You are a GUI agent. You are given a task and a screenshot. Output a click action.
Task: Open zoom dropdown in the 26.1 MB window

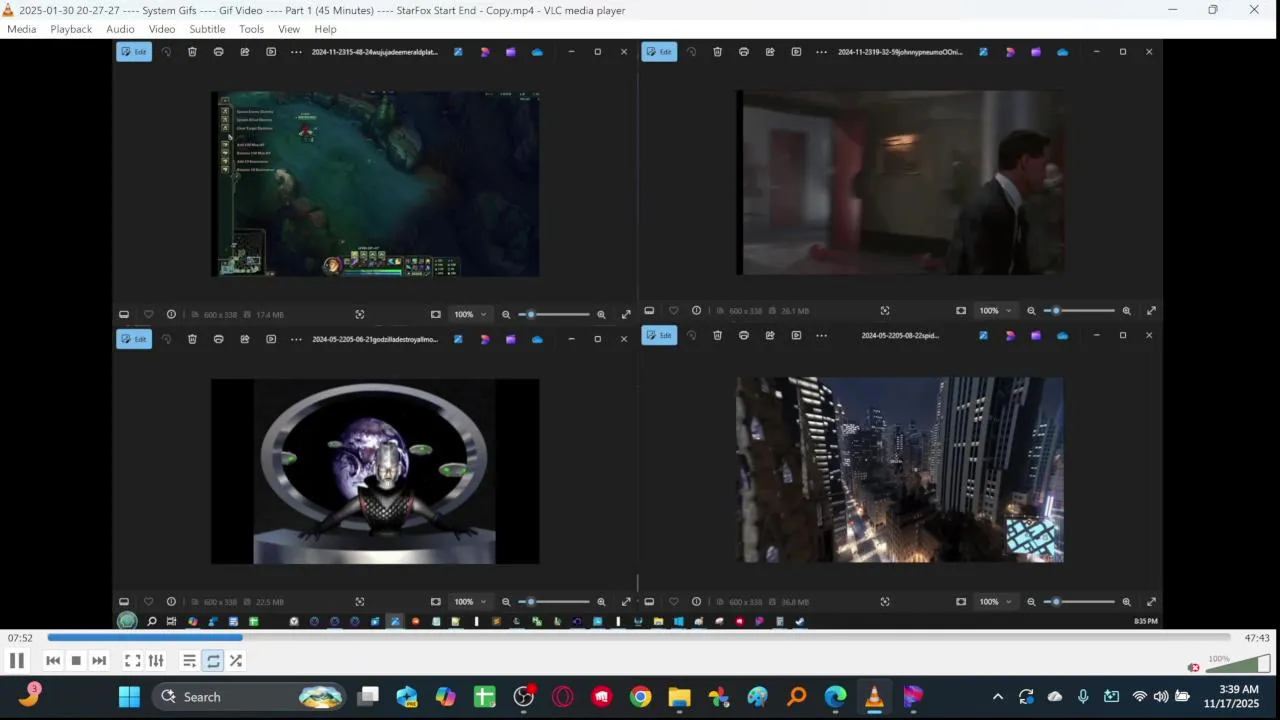click(995, 311)
